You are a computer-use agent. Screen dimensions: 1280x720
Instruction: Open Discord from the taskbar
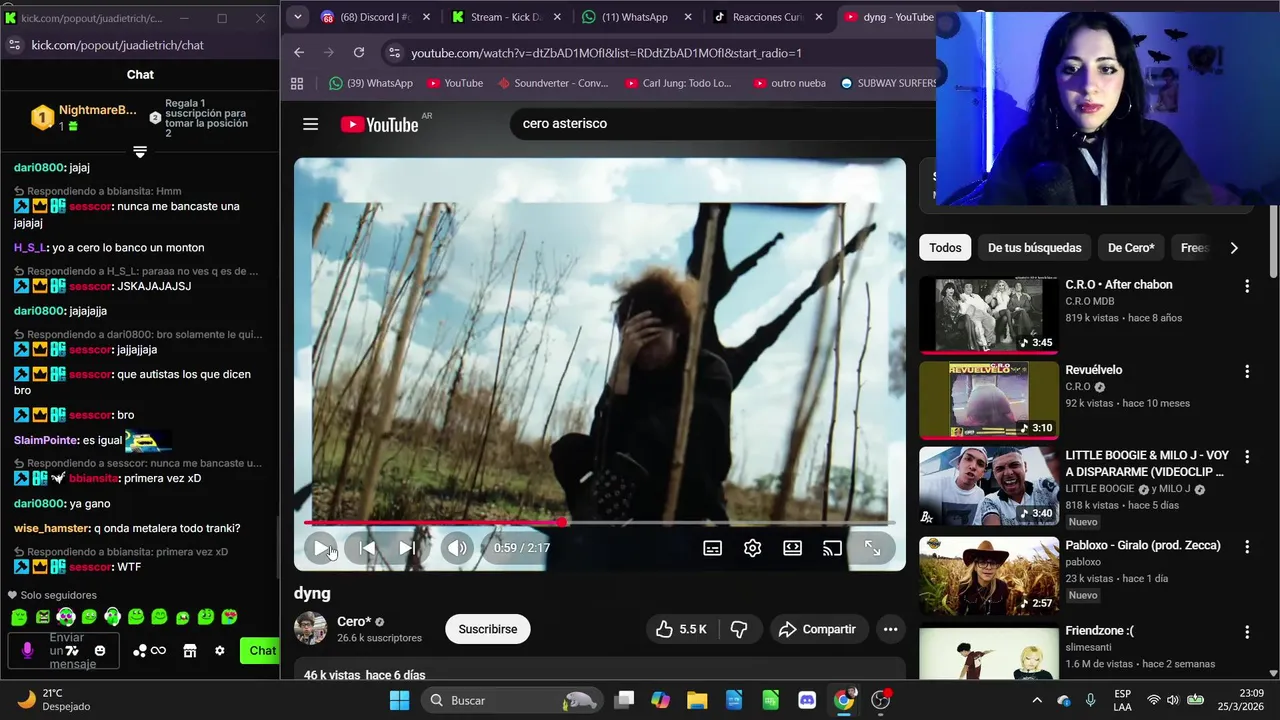coord(807,700)
